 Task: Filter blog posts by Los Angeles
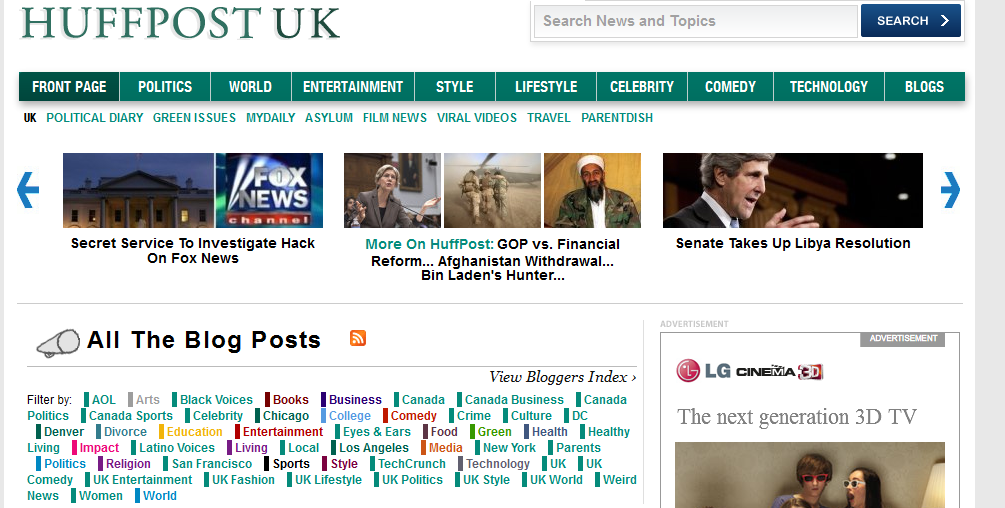pos(374,448)
